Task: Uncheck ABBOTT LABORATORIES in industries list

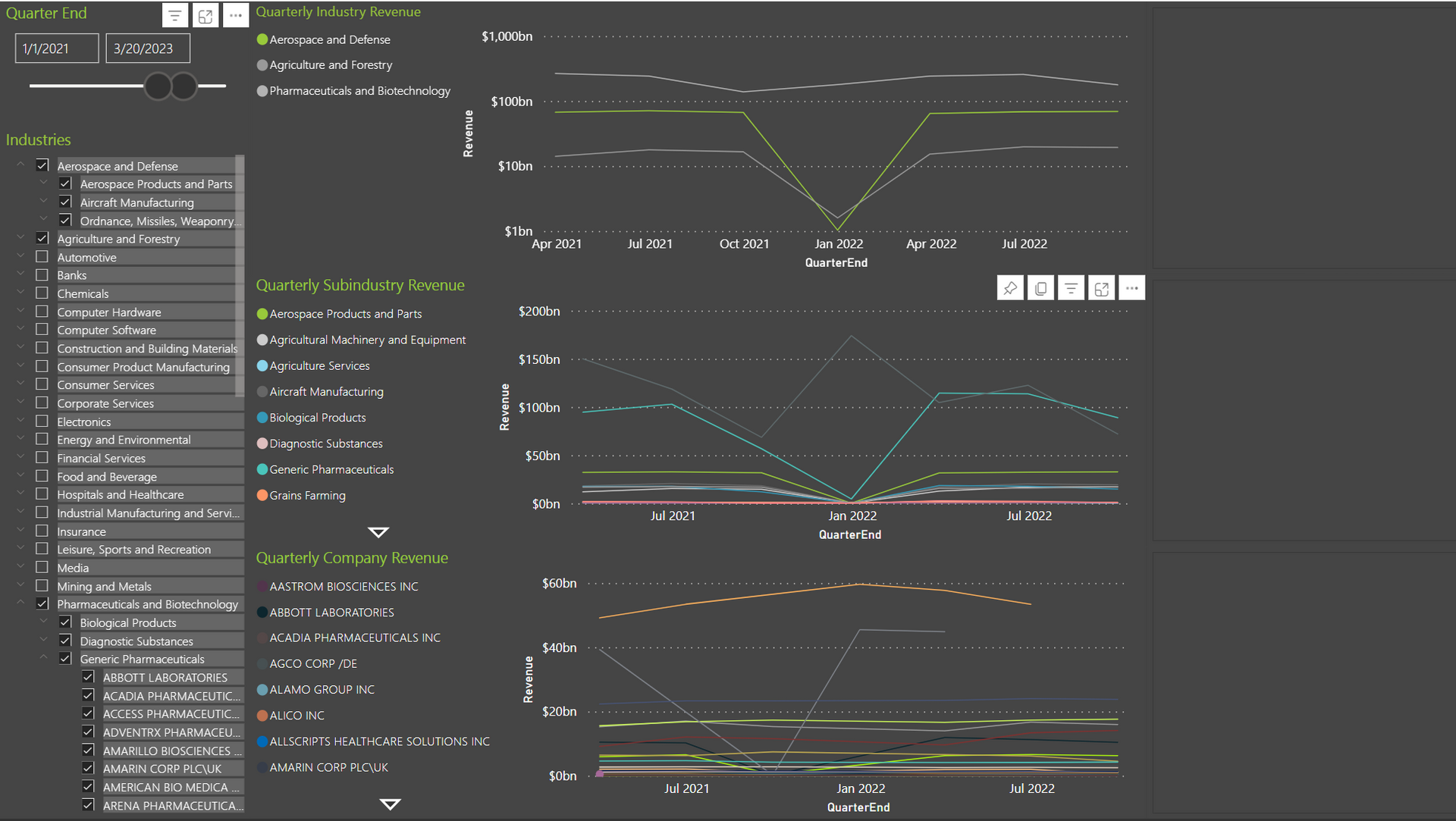Action: click(x=88, y=677)
